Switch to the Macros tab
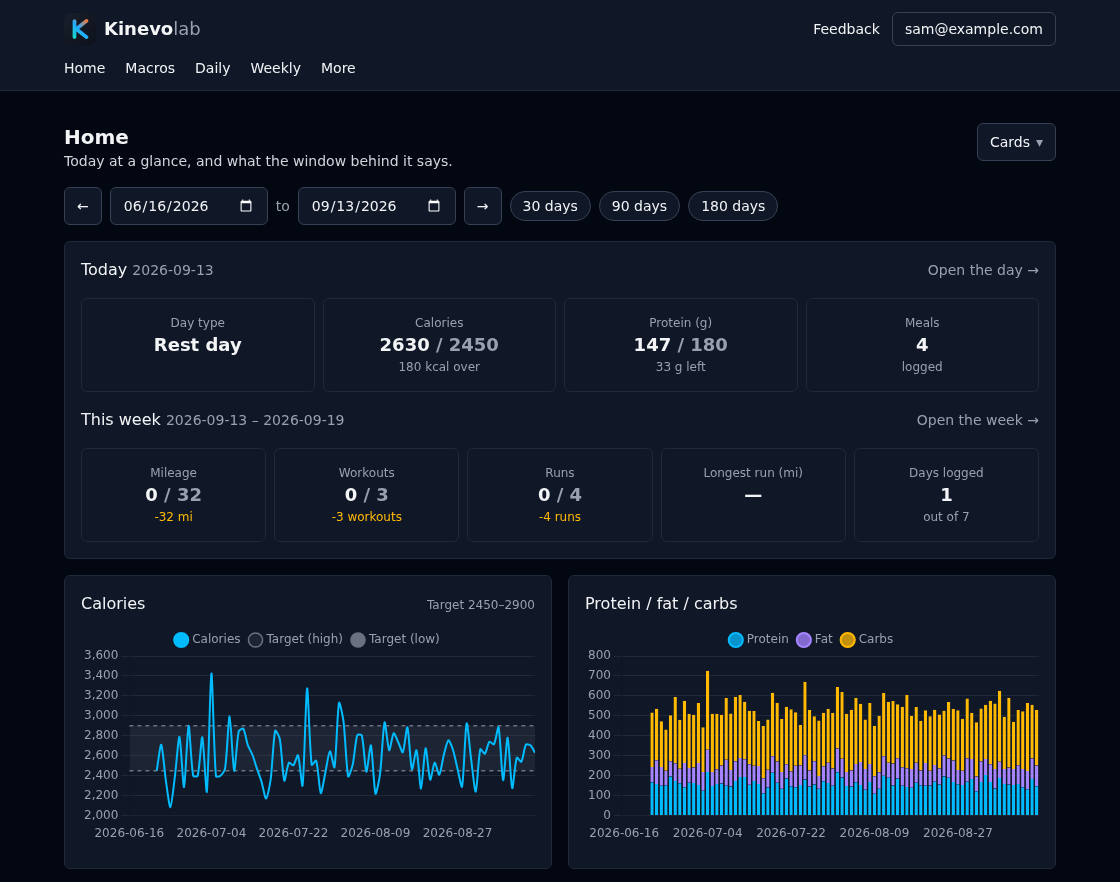The image size is (1120, 882). tap(150, 68)
